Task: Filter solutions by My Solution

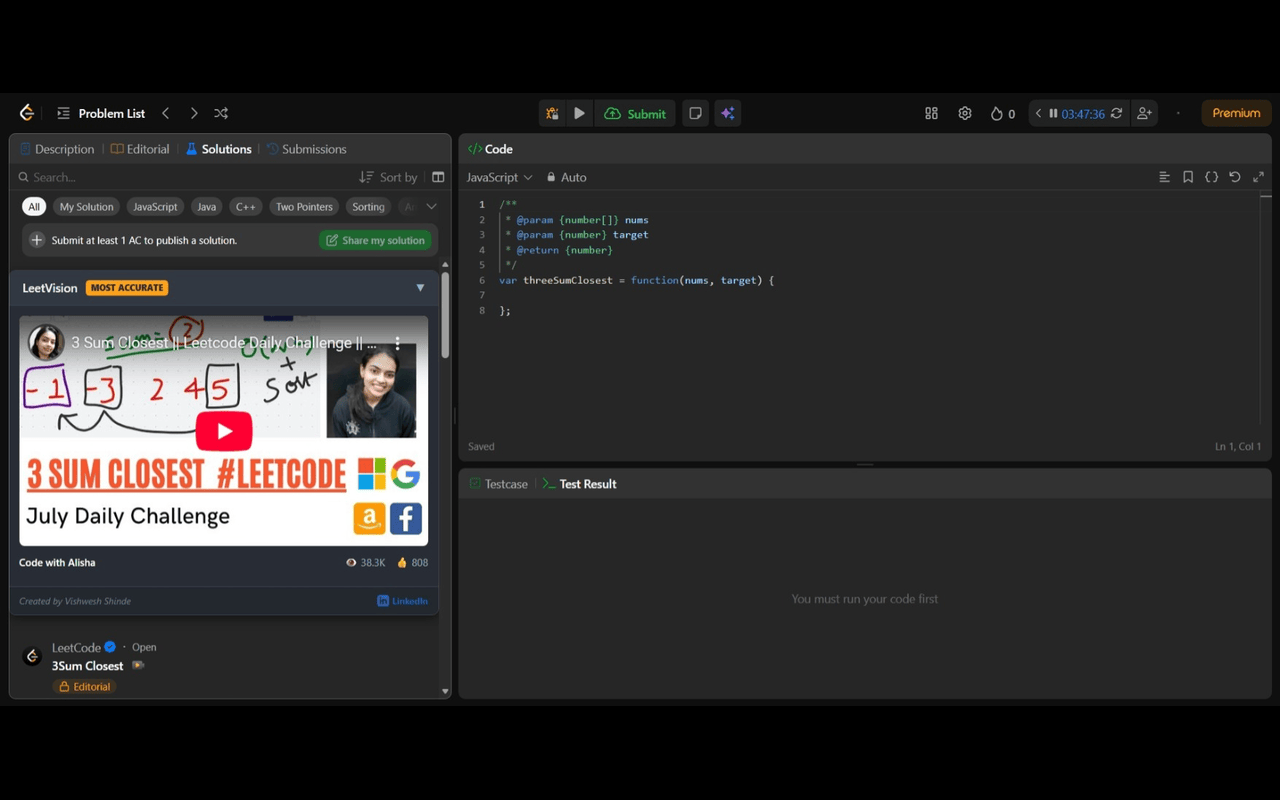Action: (x=86, y=207)
